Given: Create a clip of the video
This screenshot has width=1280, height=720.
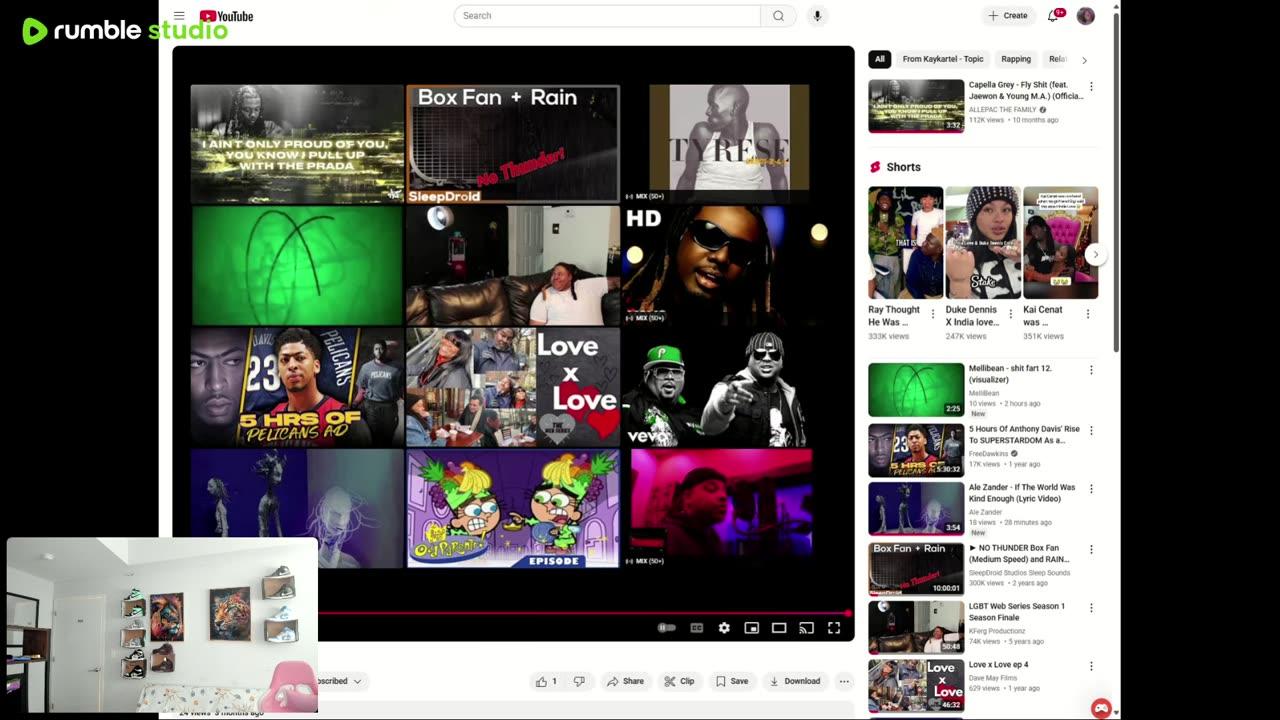Looking at the screenshot, I should coord(679,681).
